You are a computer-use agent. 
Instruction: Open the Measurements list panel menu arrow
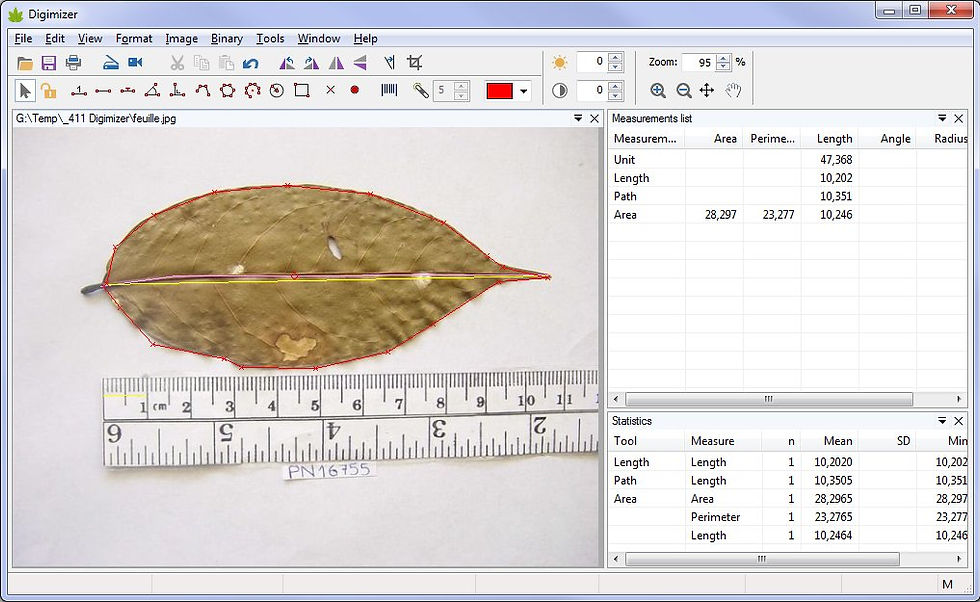(x=941, y=118)
